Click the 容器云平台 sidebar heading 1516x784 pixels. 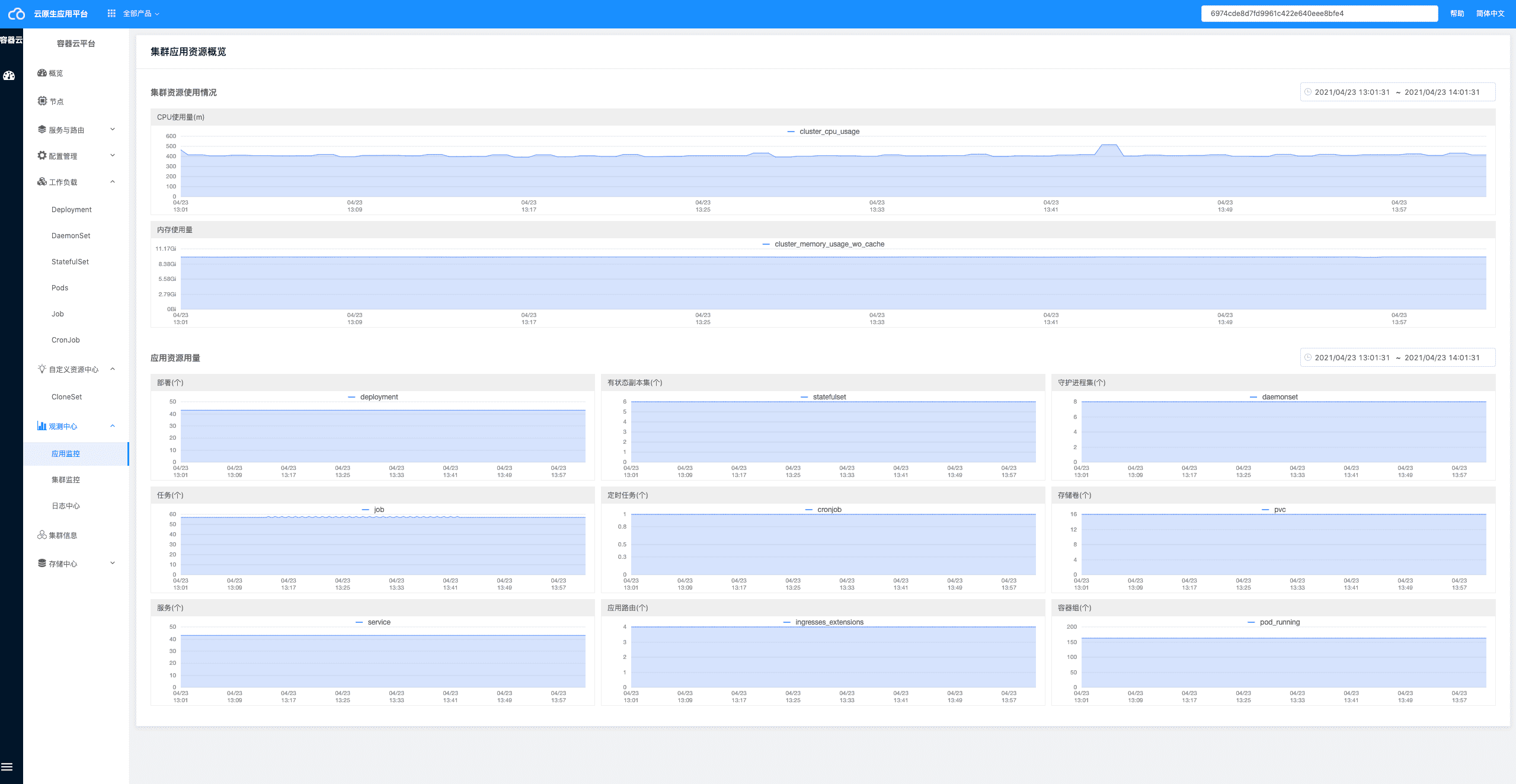(76, 44)
